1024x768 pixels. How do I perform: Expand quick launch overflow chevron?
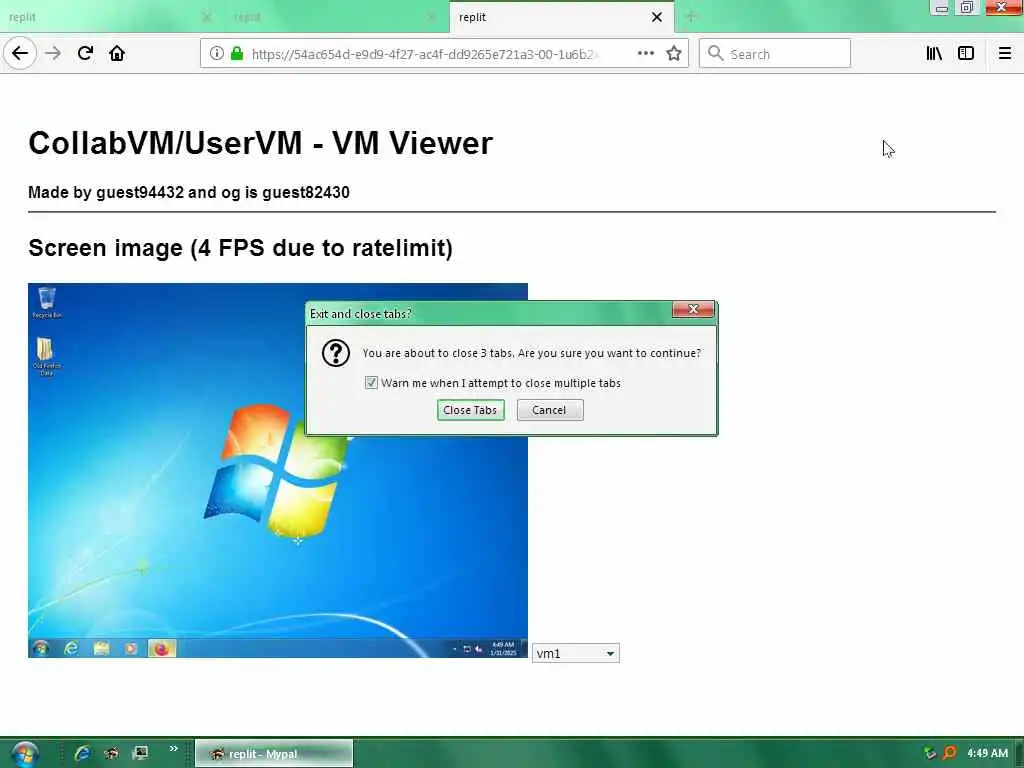(174, 748)
